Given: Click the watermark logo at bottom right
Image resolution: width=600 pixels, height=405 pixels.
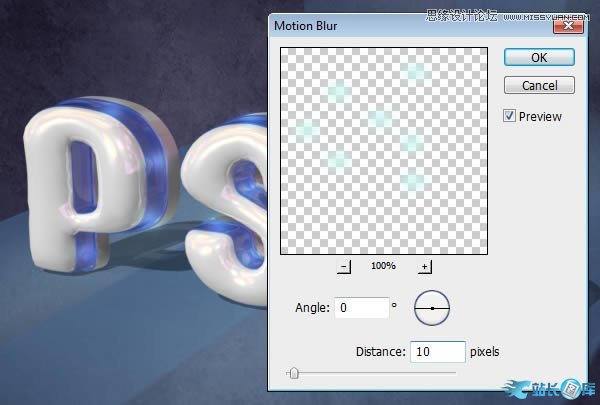Looking at the screenshot, I should click(555, 388).
